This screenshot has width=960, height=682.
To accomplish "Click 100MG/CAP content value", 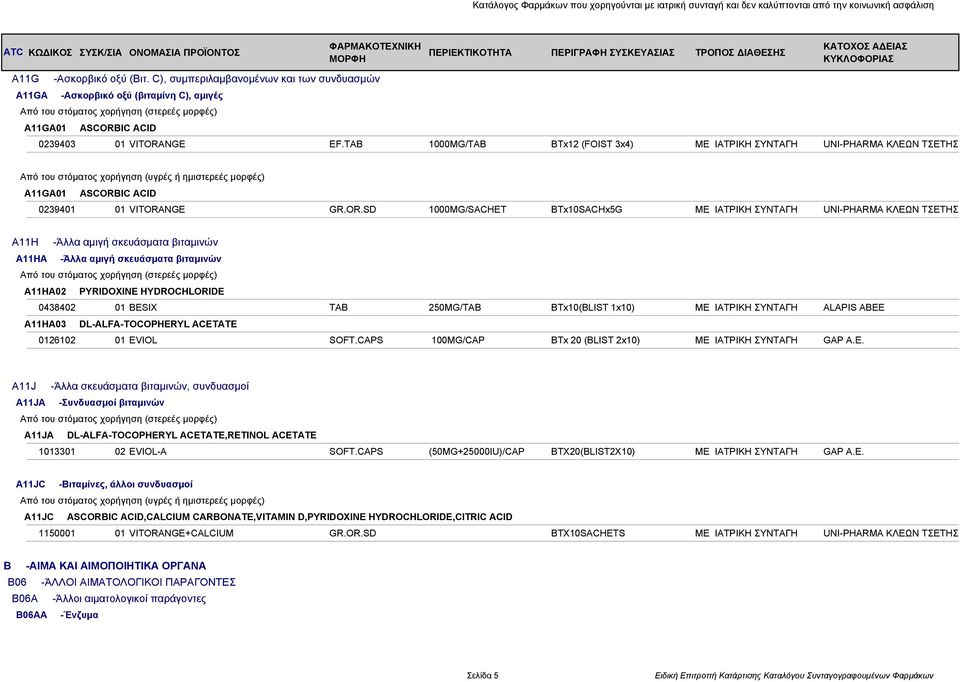I will 458,340.
